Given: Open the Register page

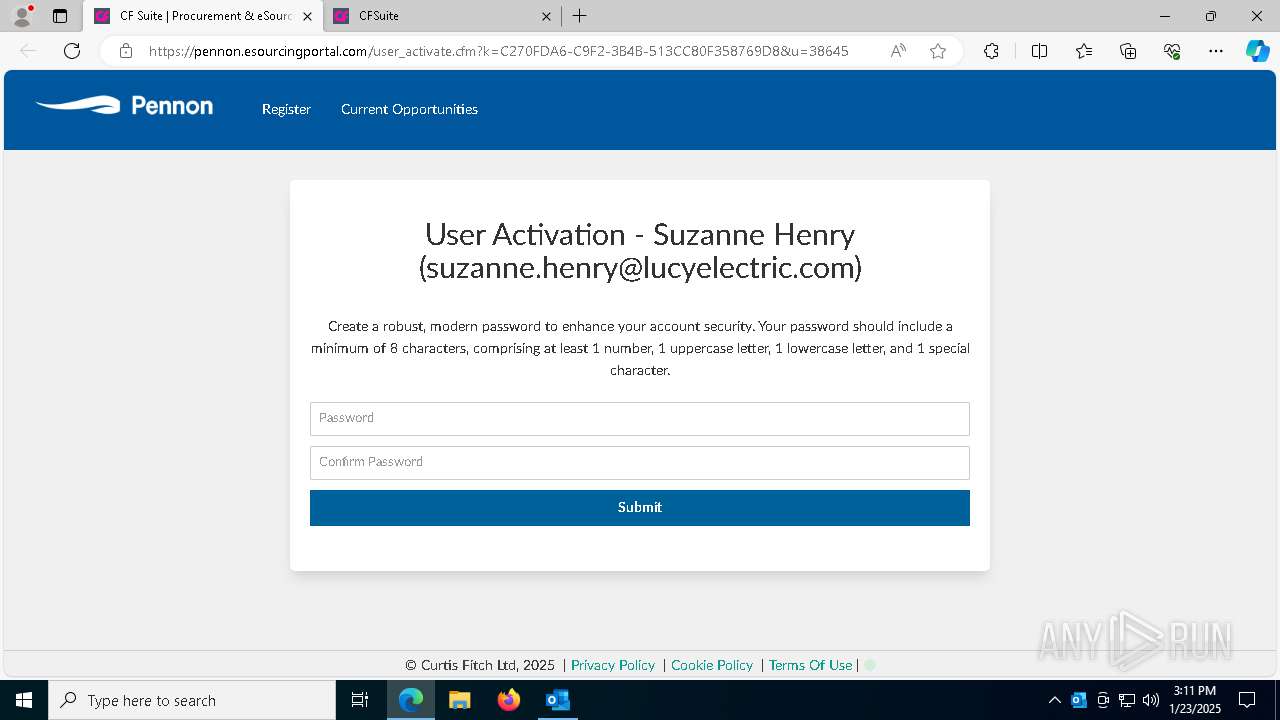Looking at the screenshot, I should point(286,109).
